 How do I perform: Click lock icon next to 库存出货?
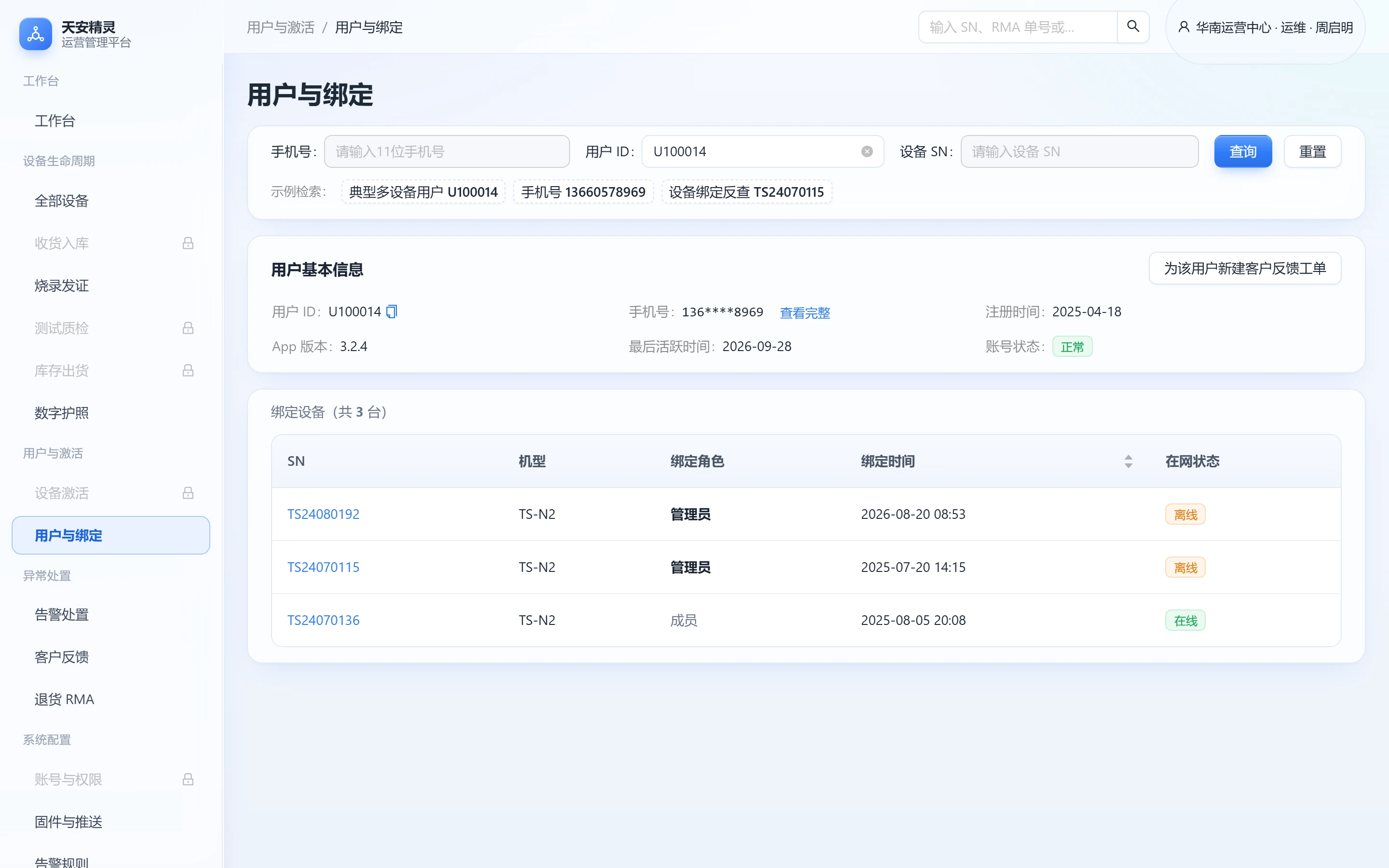188,371
